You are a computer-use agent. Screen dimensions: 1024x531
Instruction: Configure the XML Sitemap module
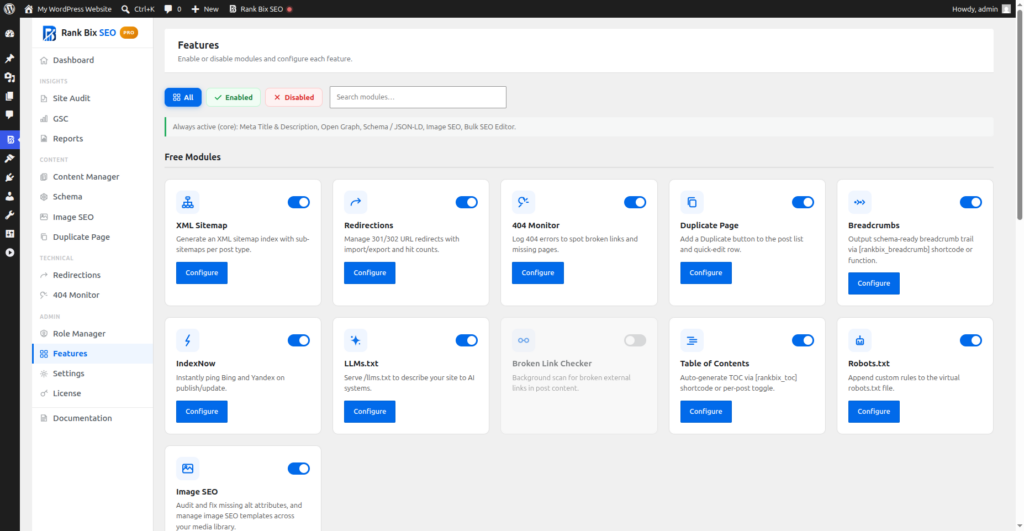click(x=202, y=273)
